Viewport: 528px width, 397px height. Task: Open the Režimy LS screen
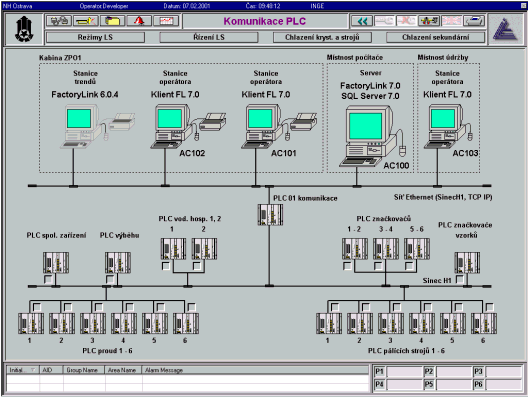[95, 37]
